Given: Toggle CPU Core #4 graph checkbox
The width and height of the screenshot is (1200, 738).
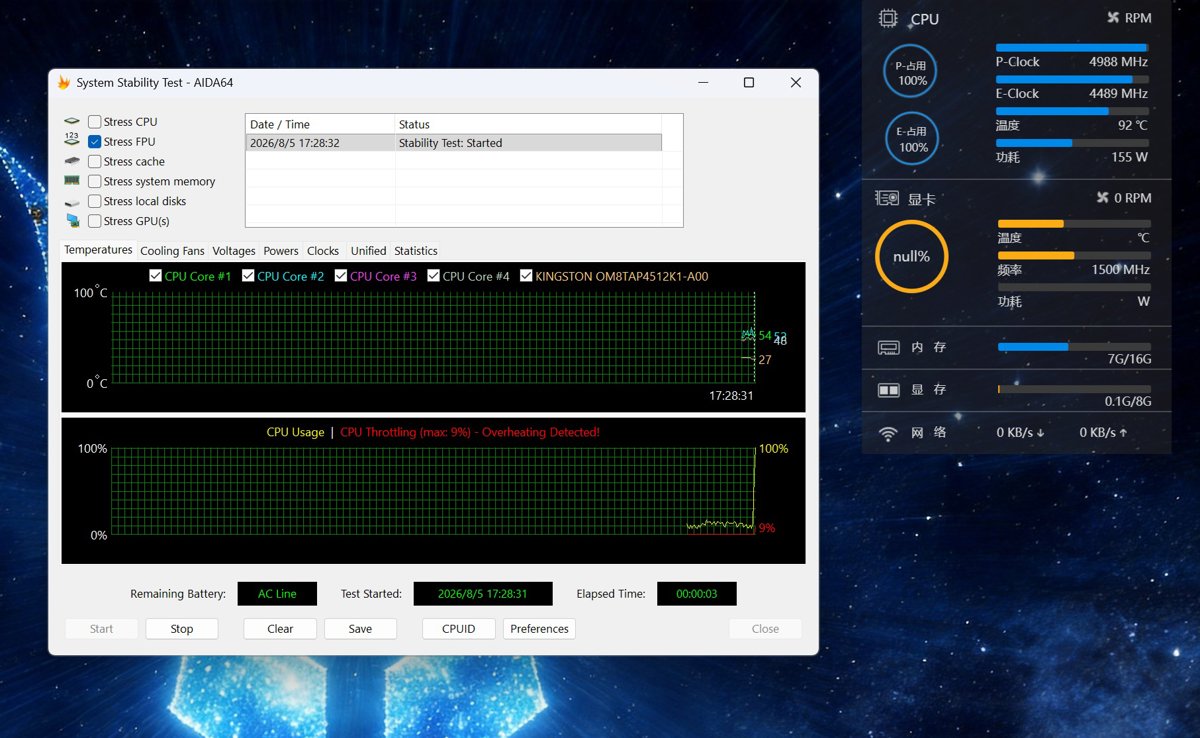Looking at the screenshot, I should pyautogui.click(x=434, y=276).
